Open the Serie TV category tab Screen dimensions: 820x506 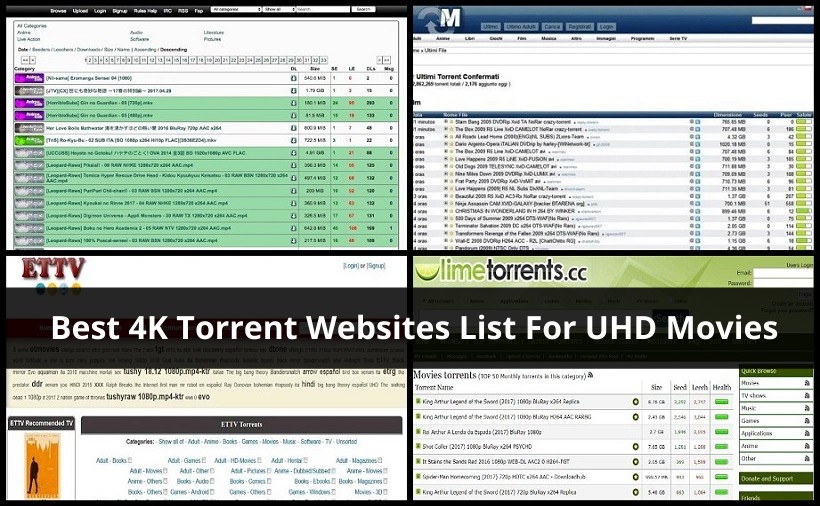coord(678,39)
